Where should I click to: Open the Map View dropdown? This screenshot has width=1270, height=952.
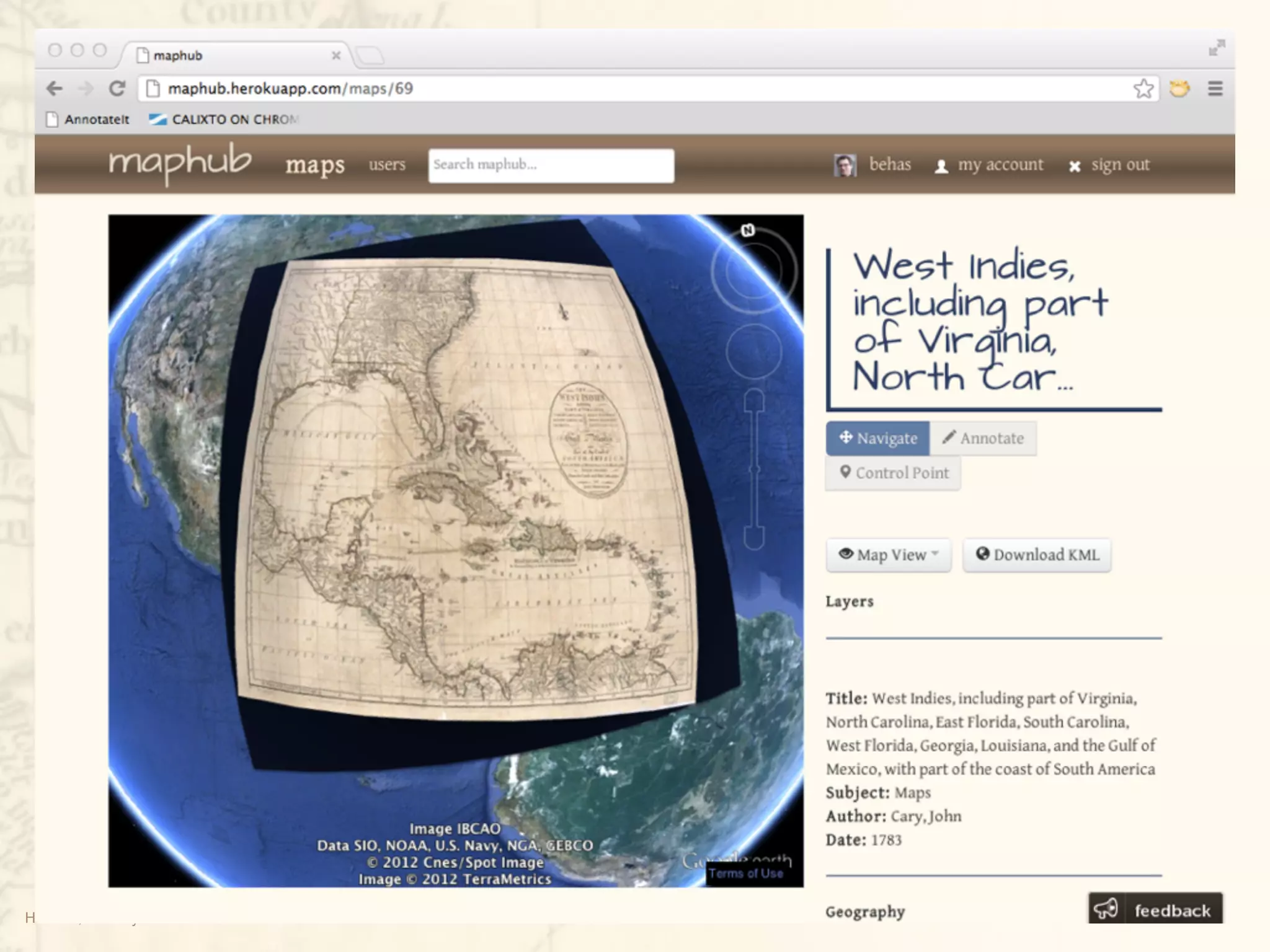click(889, 555)
